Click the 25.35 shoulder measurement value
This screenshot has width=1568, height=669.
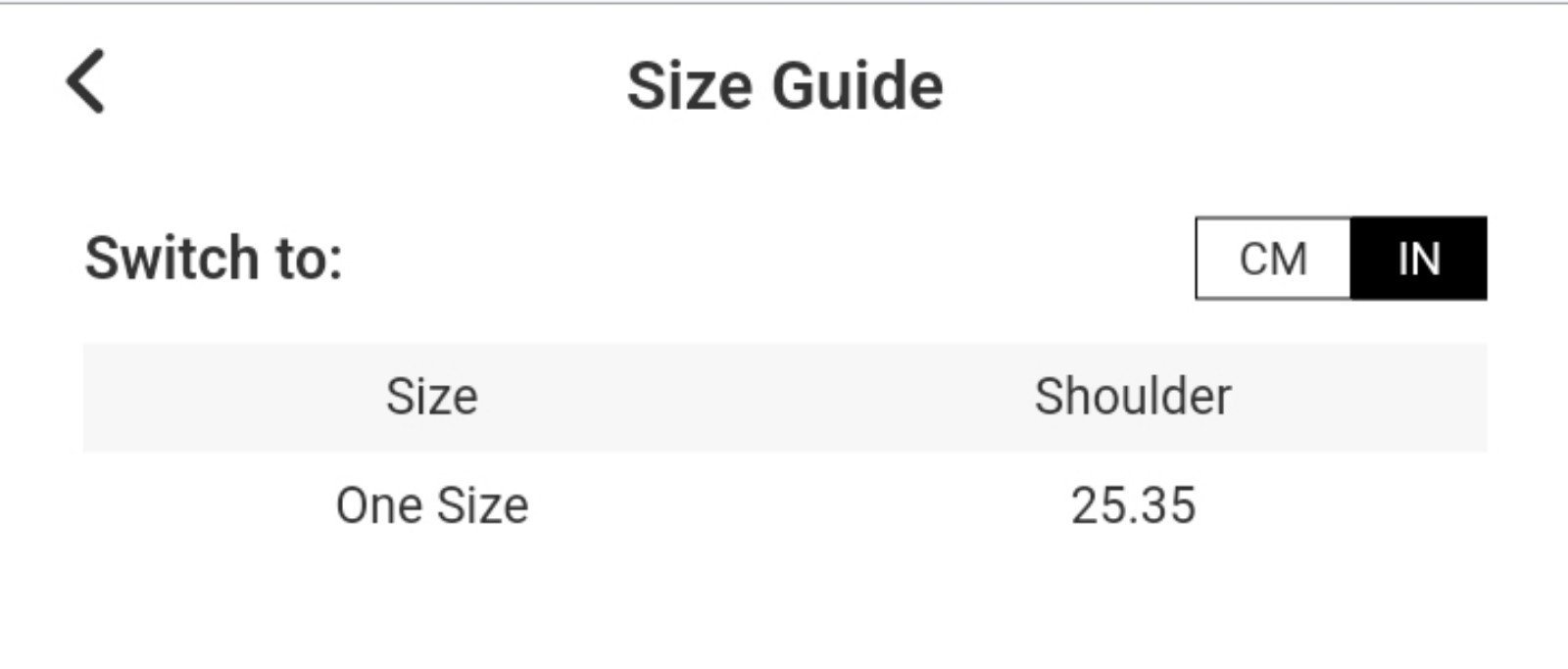click(1133, 506)
